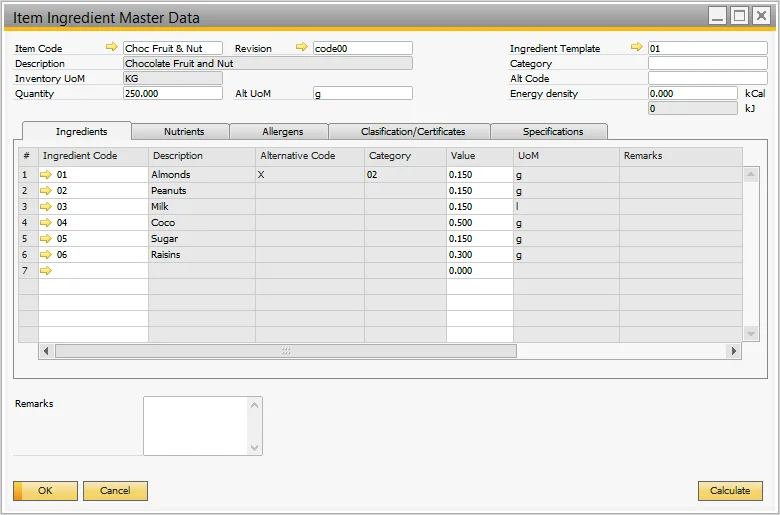Image resolution: width=780 pixels, height=515 pixels.
Task: Click the Description field Chocolate Fruit and Nut
Action: tap(268, 63)
